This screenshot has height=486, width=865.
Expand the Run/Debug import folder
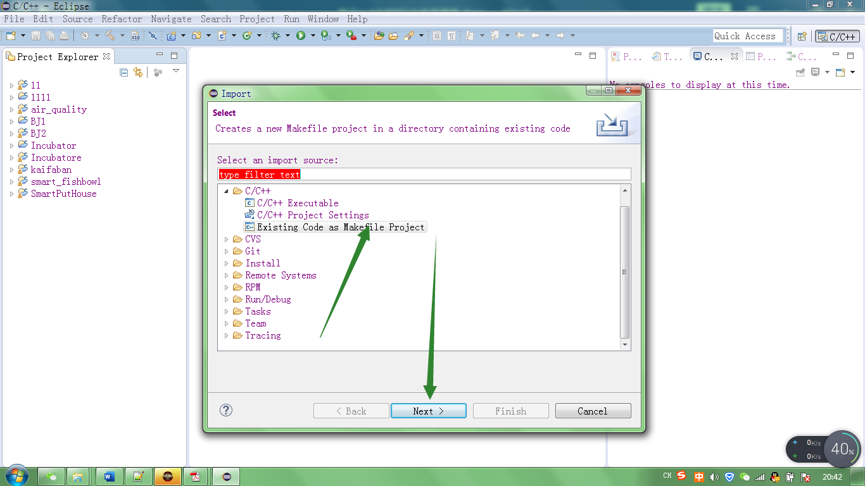pyautogui.click(x=226, y=300)
